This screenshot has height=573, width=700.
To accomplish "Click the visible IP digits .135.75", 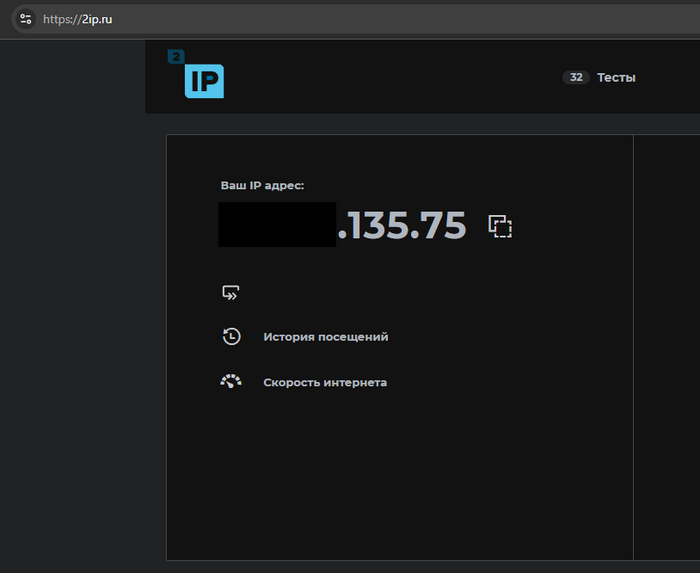I will click(402, 226).
